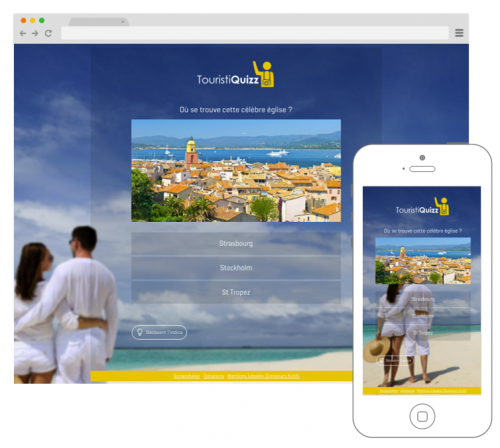This screenshot has height=448, width=500.
Task: Choose the St Tropez answer in the browser
Action: [236, 292]
